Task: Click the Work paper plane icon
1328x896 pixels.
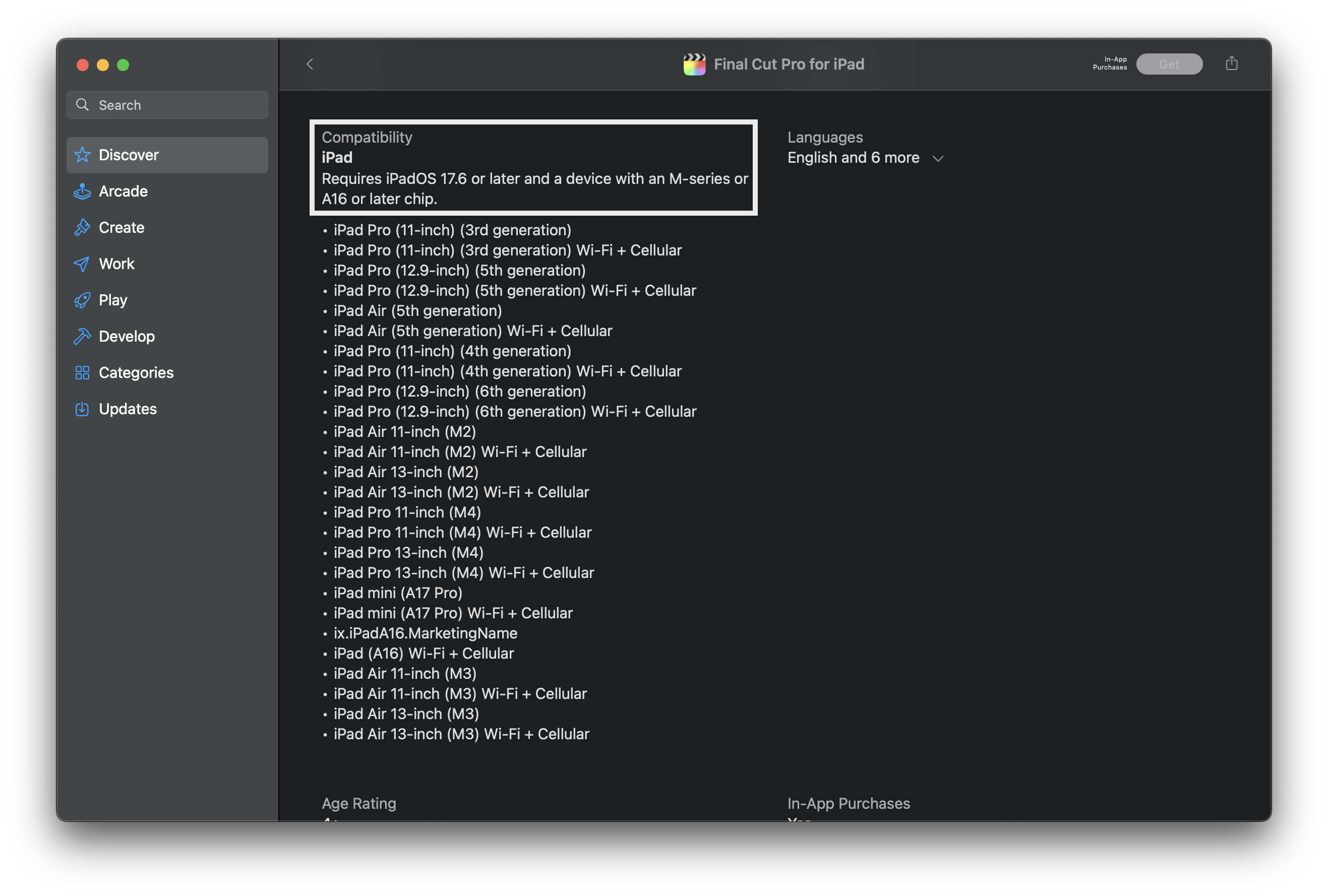Action: click(x=82, y=264)
